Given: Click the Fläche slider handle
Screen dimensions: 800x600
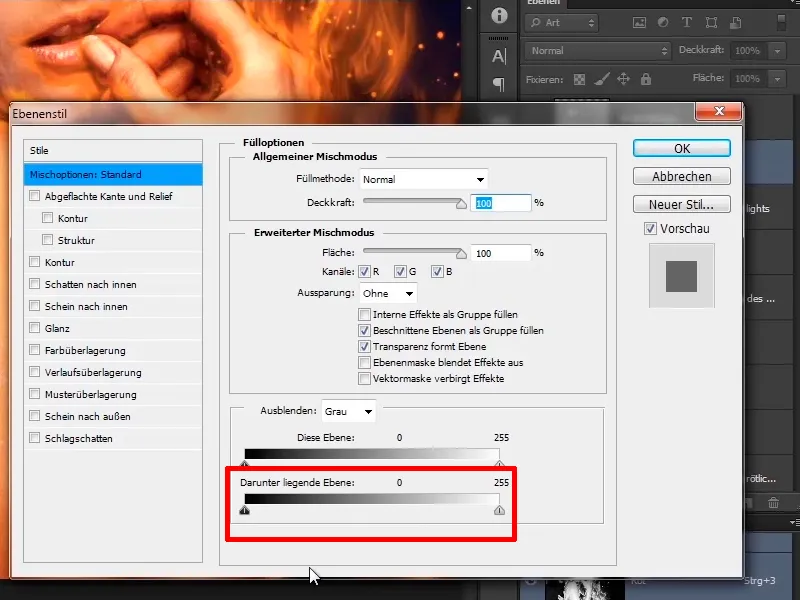Looking at the screenshot, I should click(x=461, y=254).
